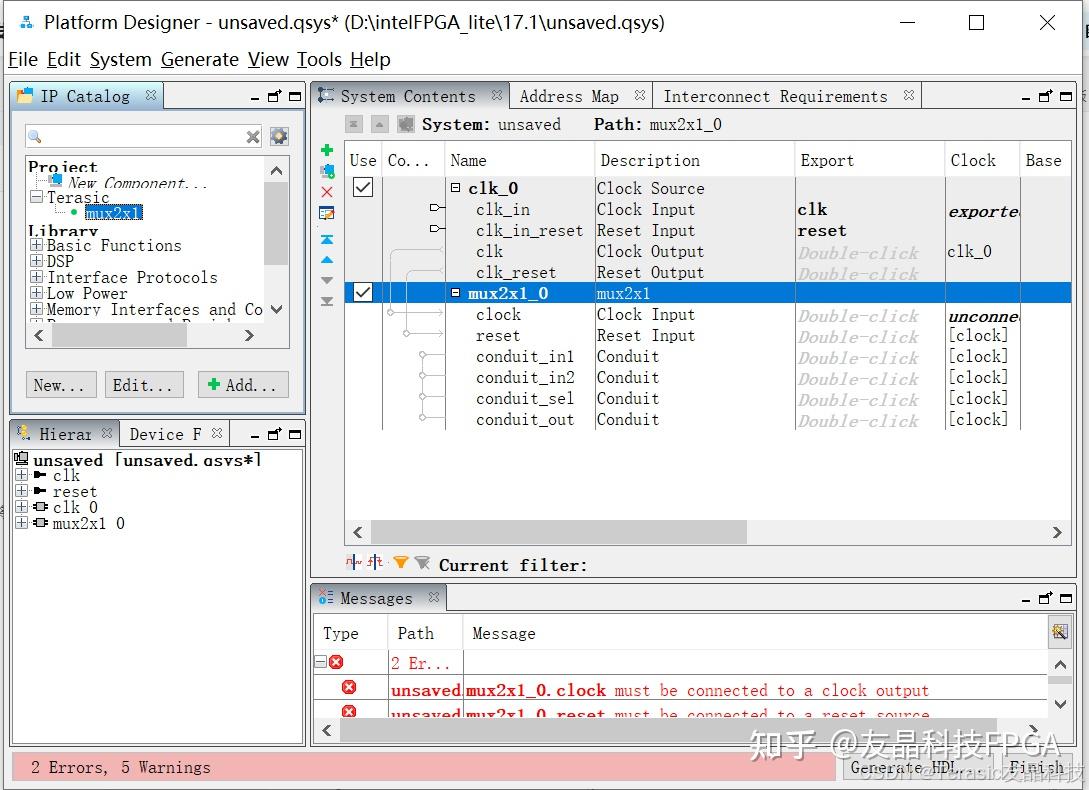1089x790 pixels.
Task: Expand Basic Functions in the library
Action: 37,245
